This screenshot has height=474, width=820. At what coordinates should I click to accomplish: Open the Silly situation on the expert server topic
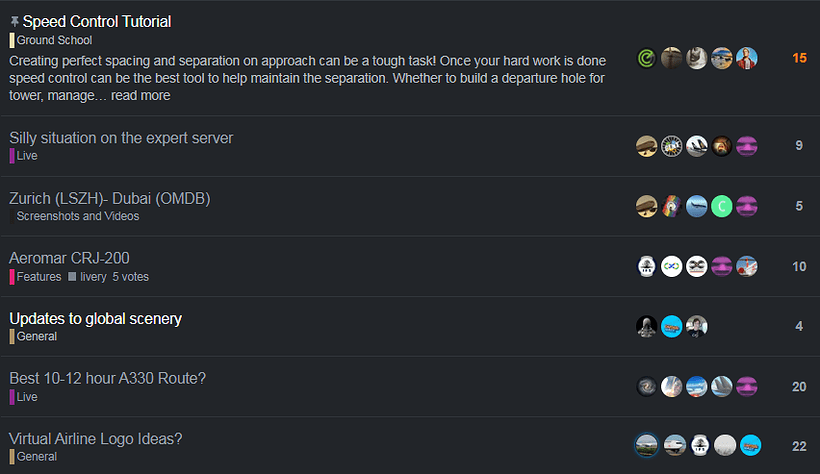[x=121, y=138]
